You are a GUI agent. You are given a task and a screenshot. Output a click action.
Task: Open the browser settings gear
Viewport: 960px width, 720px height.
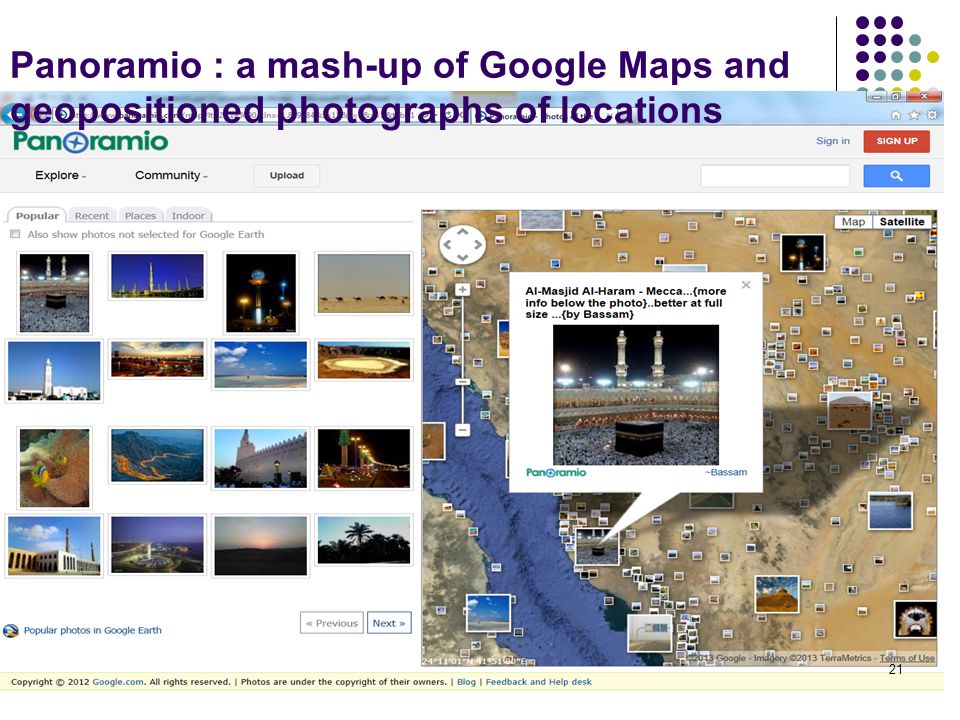point(932,115)
